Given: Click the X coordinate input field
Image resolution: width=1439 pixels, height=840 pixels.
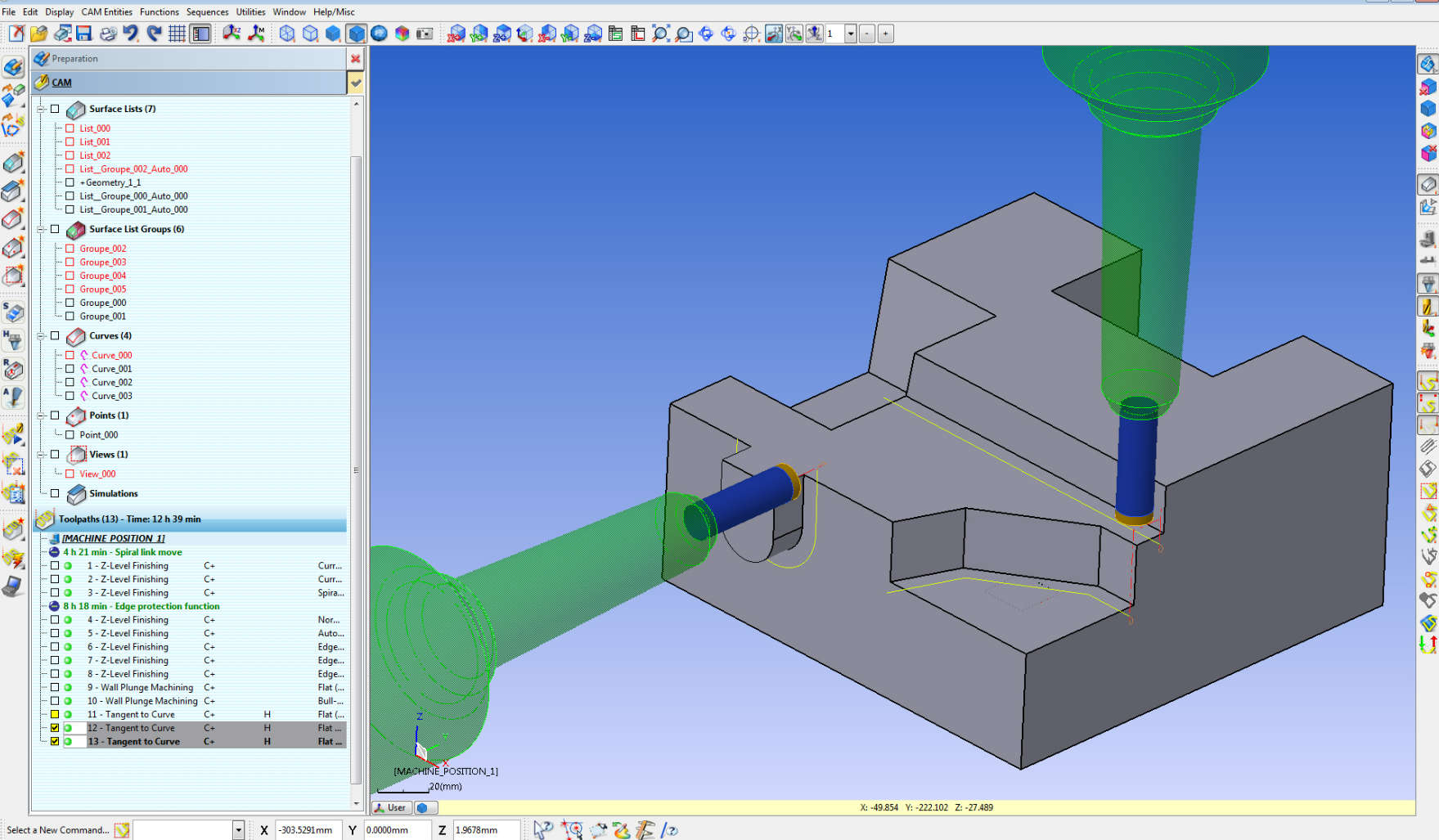Looking at the screenshot, I should (307, 830).
